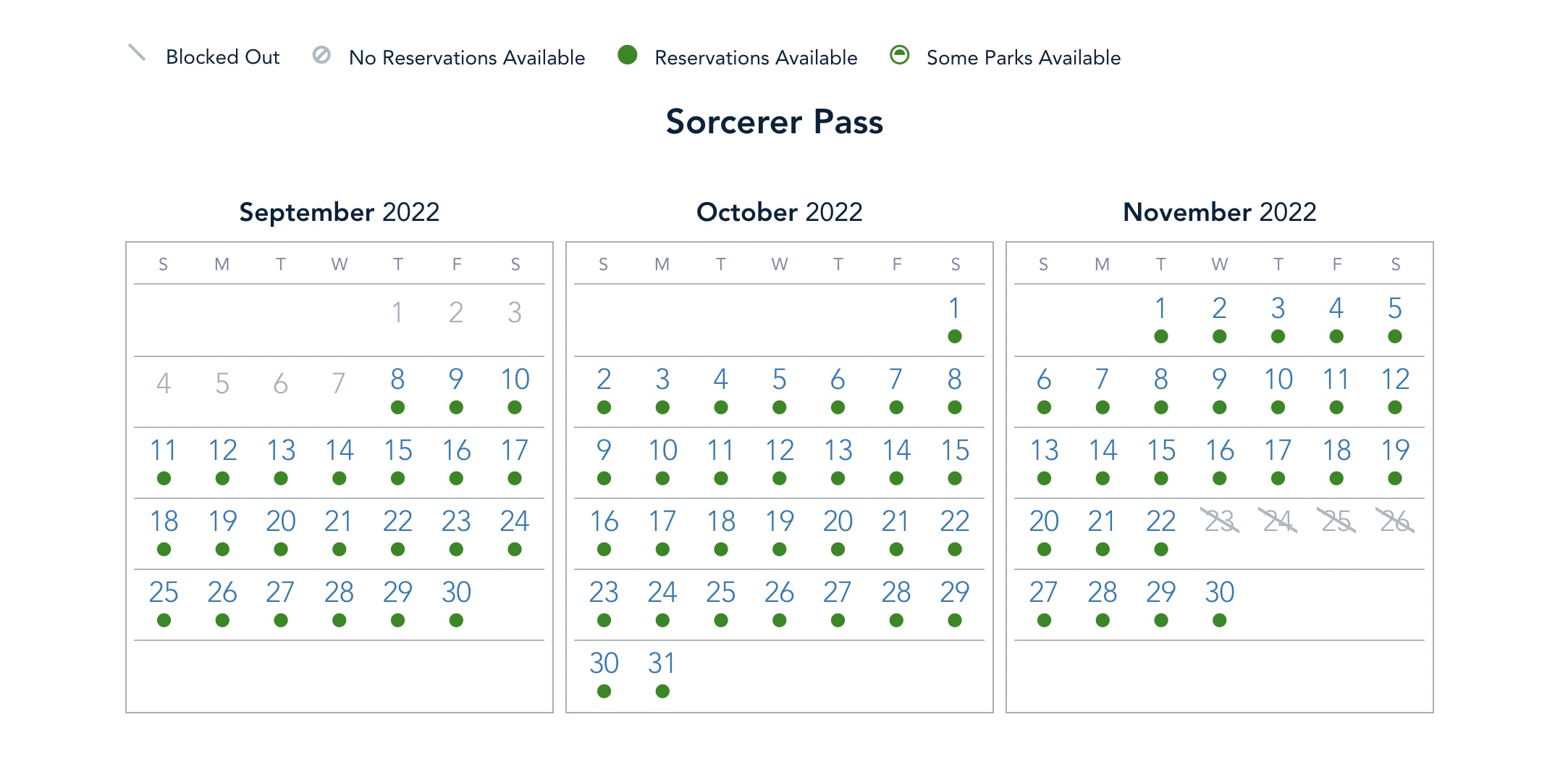This screenshot has height=775, width=1568.
Task: Click the Some Parks Available legend icon
Action: 899,55
